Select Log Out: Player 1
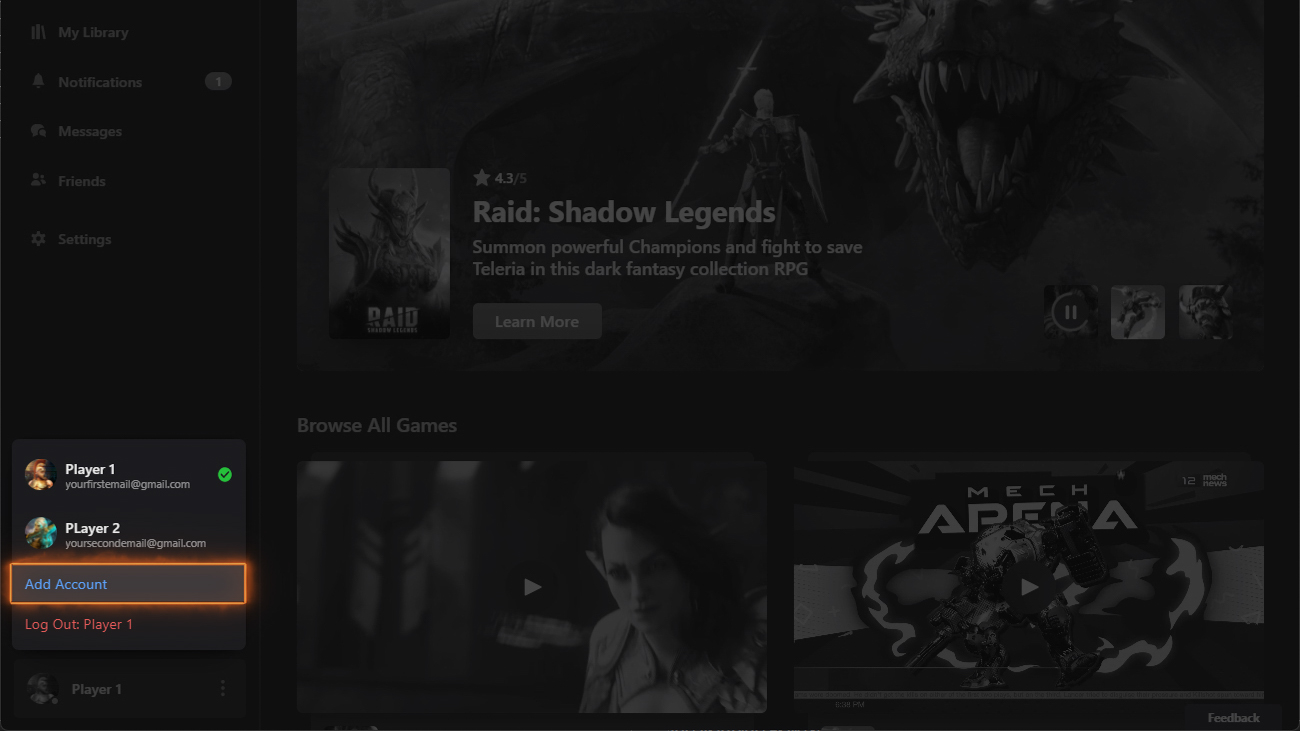Viewport: 1300px width, 731px height. [x=79, y=624]
